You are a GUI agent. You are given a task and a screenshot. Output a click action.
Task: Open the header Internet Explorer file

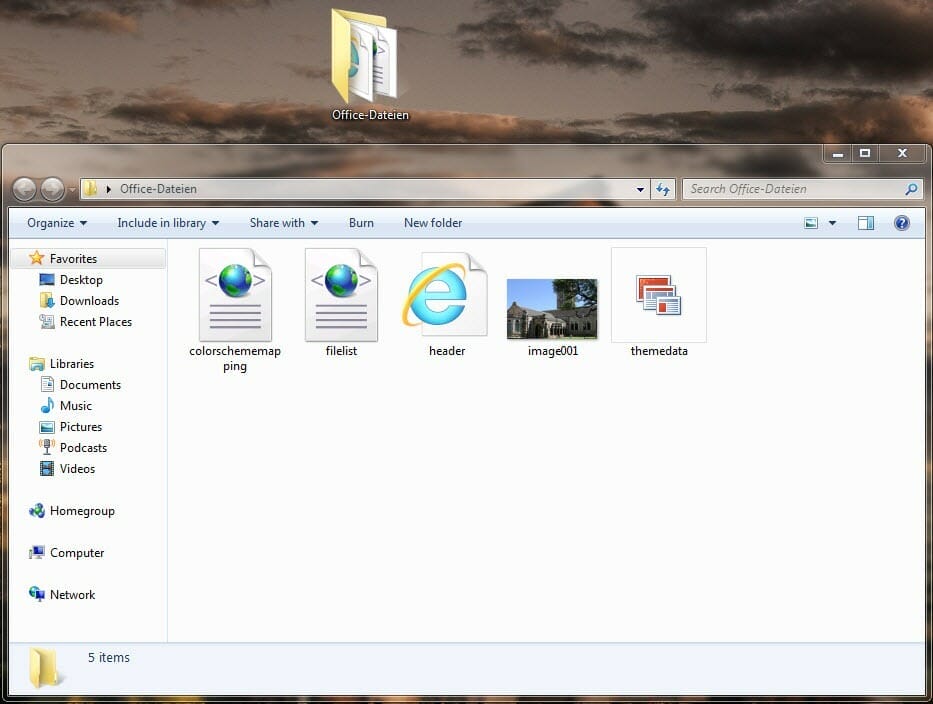pos(446,296)
